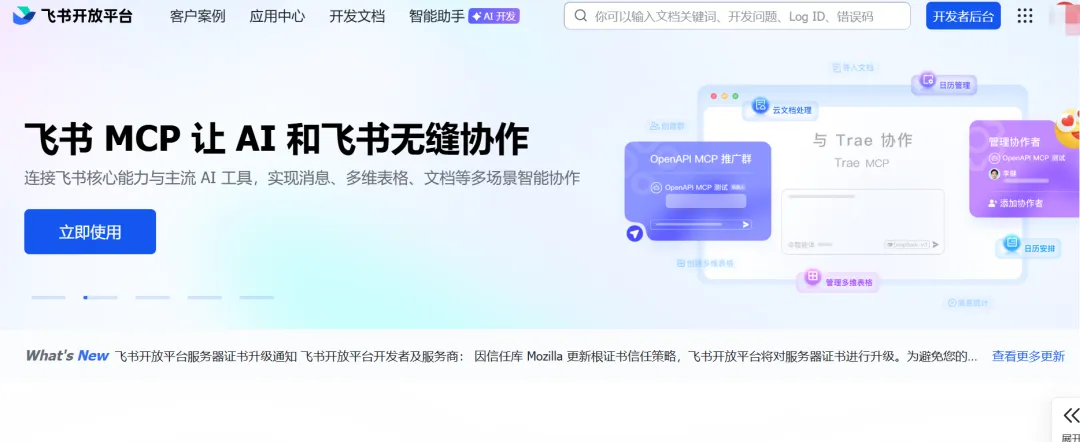
Task: Click the heart-eyes emoji sticker
Action: coord(1068,127)
